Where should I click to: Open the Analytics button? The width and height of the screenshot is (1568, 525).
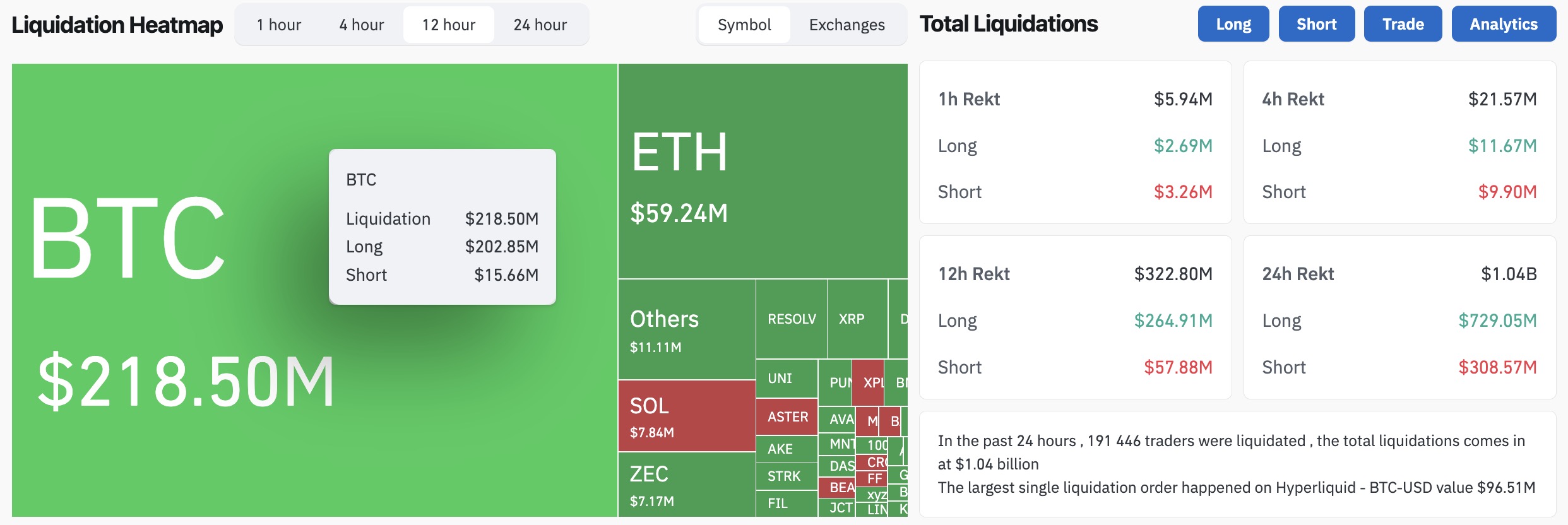pos(1503,24)
